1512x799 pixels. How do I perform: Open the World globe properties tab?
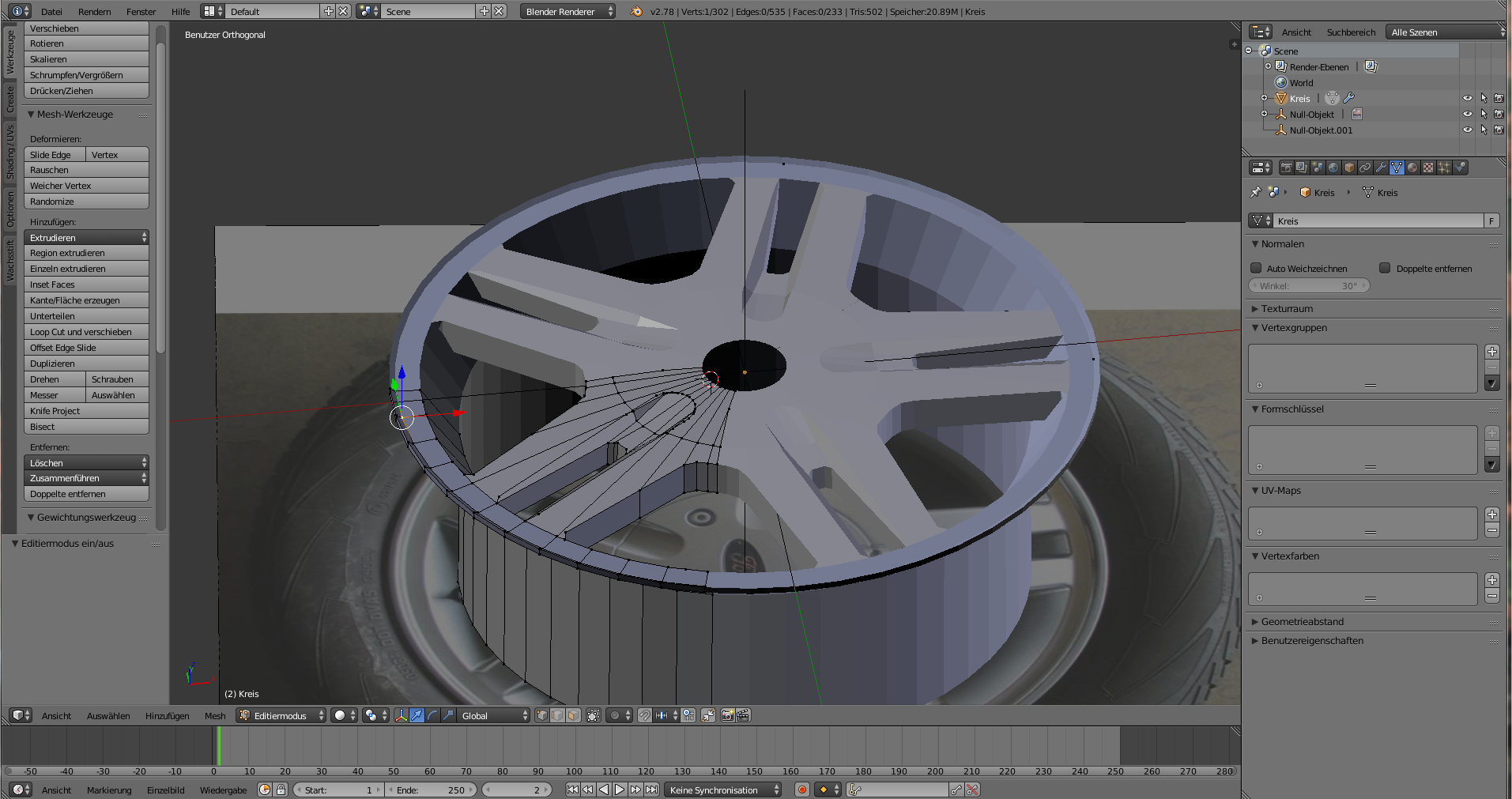(x=1333, y=168)
